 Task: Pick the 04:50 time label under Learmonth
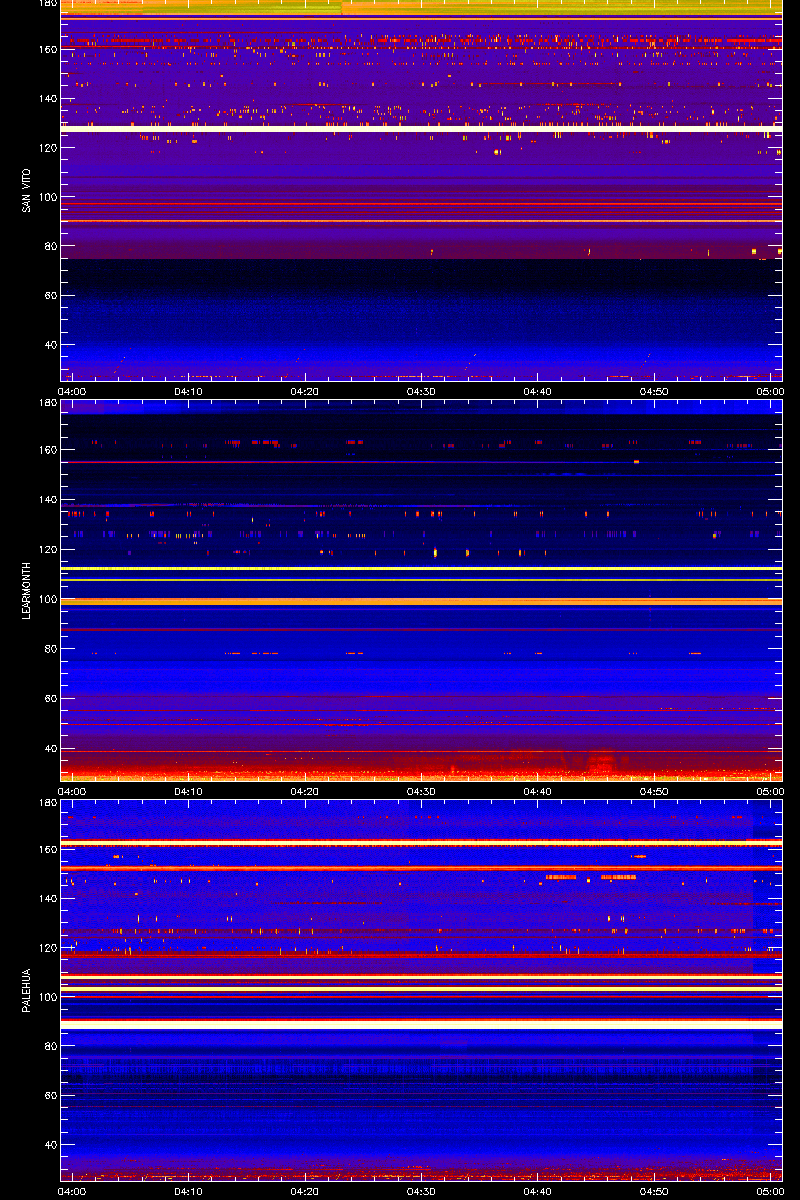[x=654, y=791]
